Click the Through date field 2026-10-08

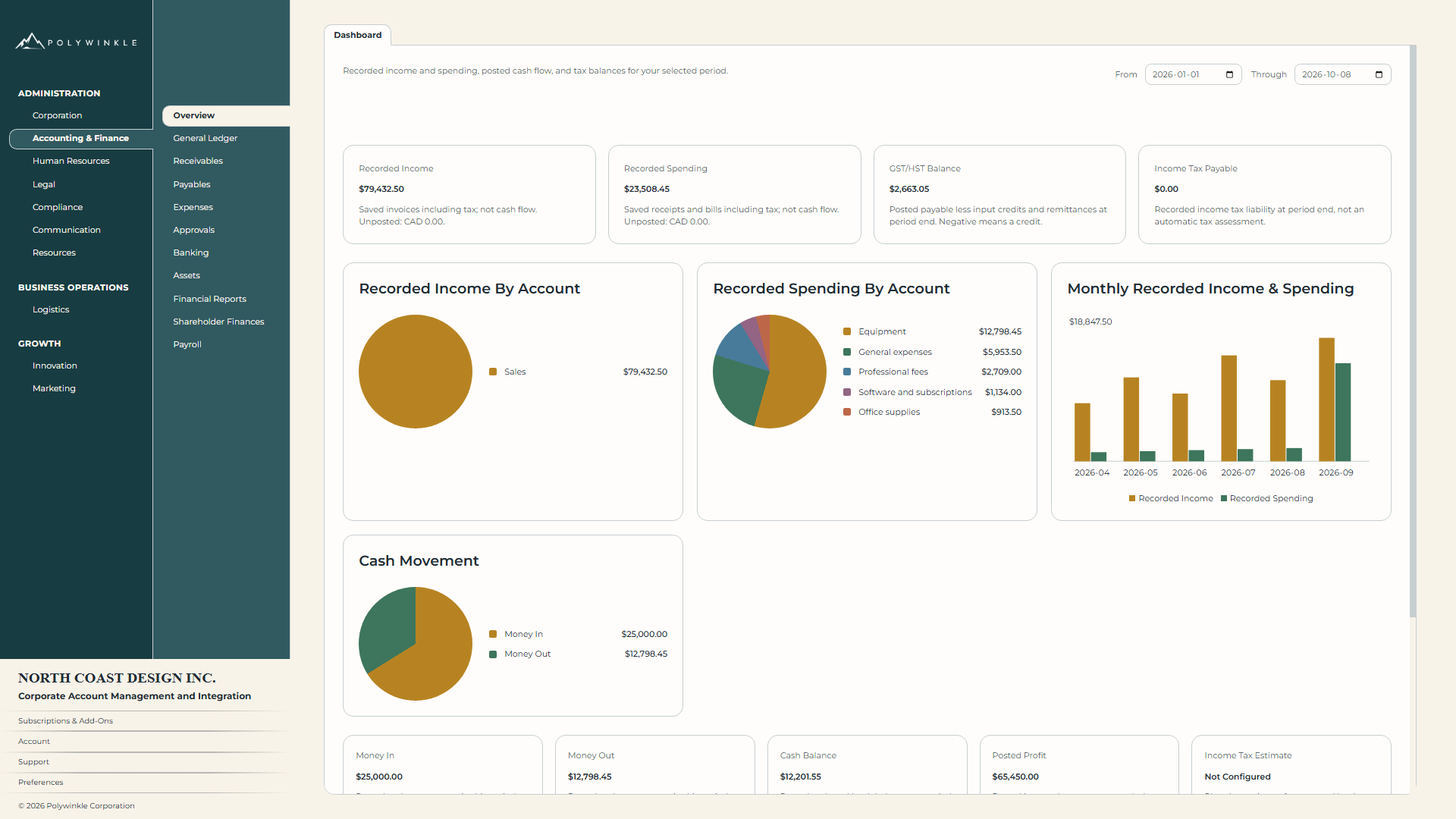point(1342,74)
